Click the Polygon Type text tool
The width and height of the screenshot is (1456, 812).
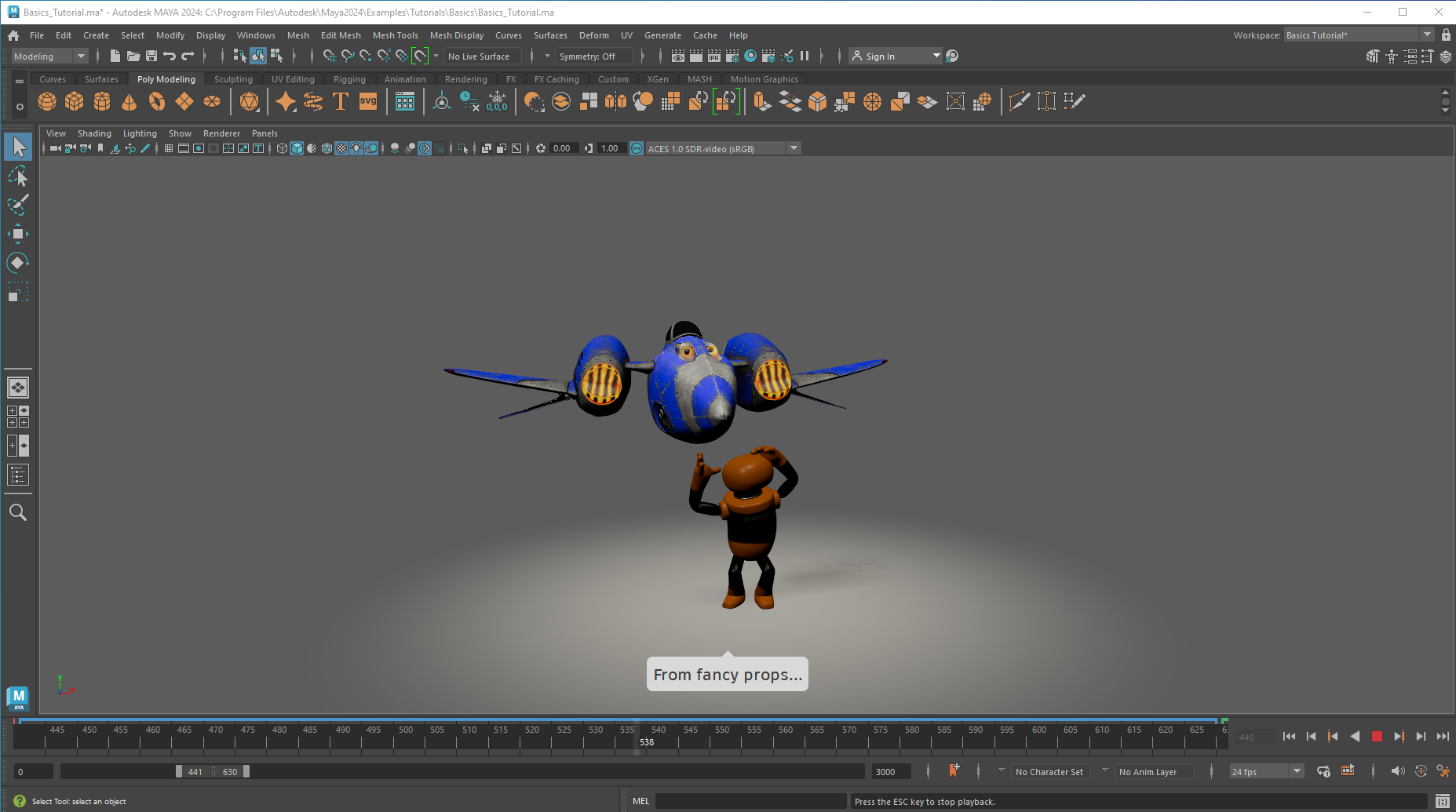(341, 101)
